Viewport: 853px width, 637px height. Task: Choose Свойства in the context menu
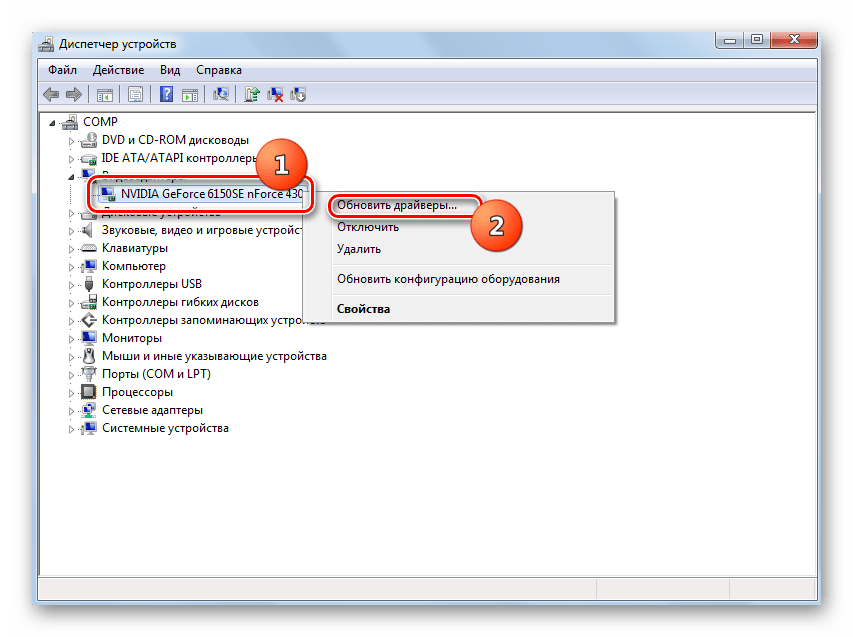pos(363,309)
